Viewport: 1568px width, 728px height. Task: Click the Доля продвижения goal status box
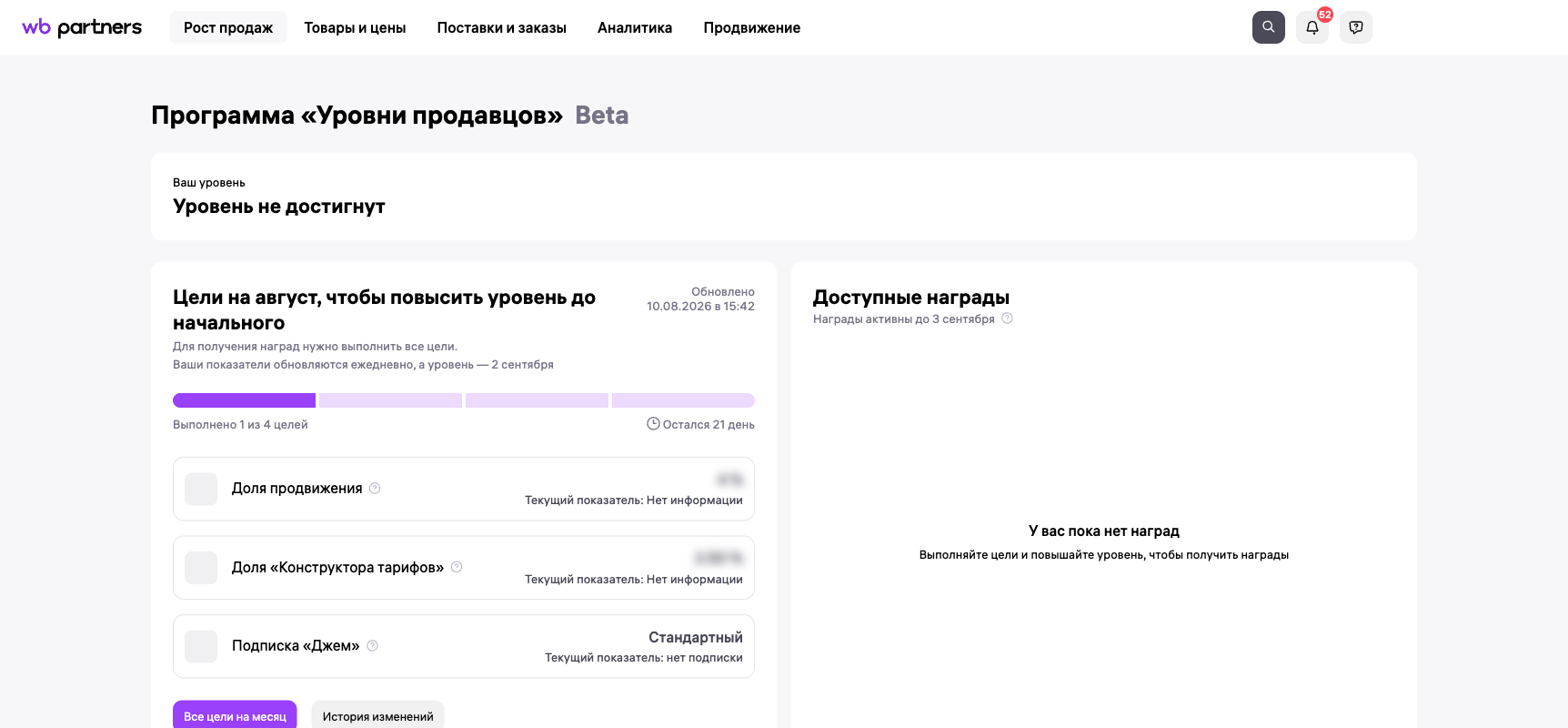201,489
